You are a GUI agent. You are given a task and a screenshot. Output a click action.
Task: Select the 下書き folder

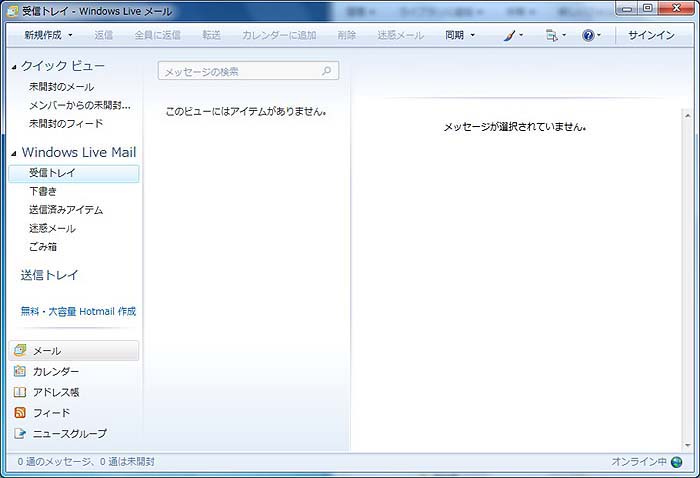pyautogui.click(x=43, y=191)
